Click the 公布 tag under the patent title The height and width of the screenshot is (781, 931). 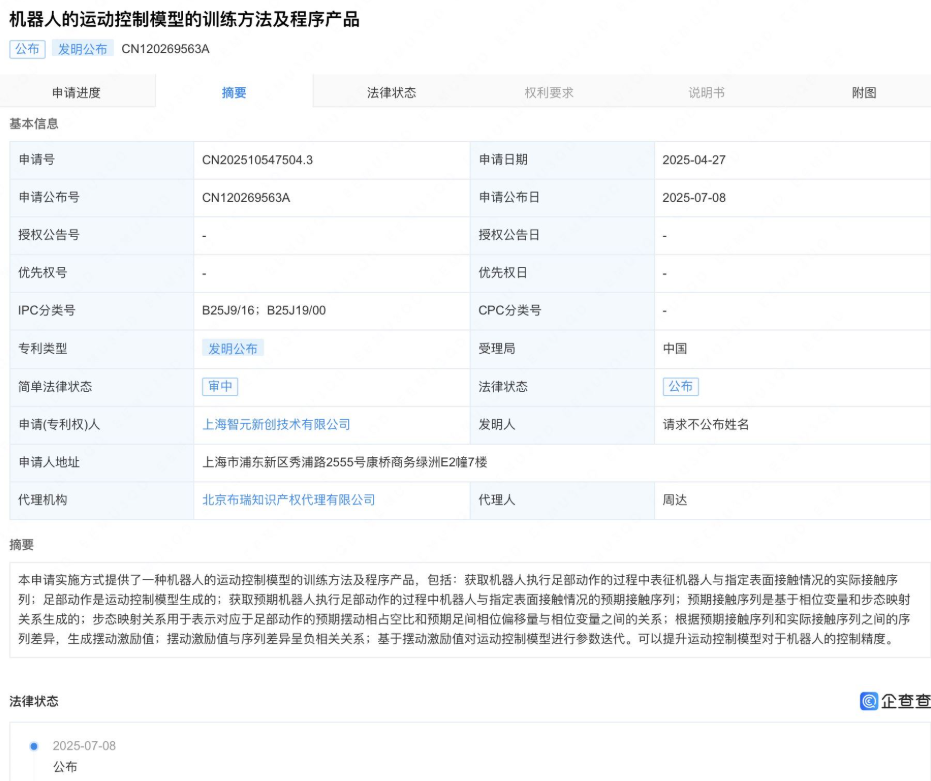coord(26,47)
